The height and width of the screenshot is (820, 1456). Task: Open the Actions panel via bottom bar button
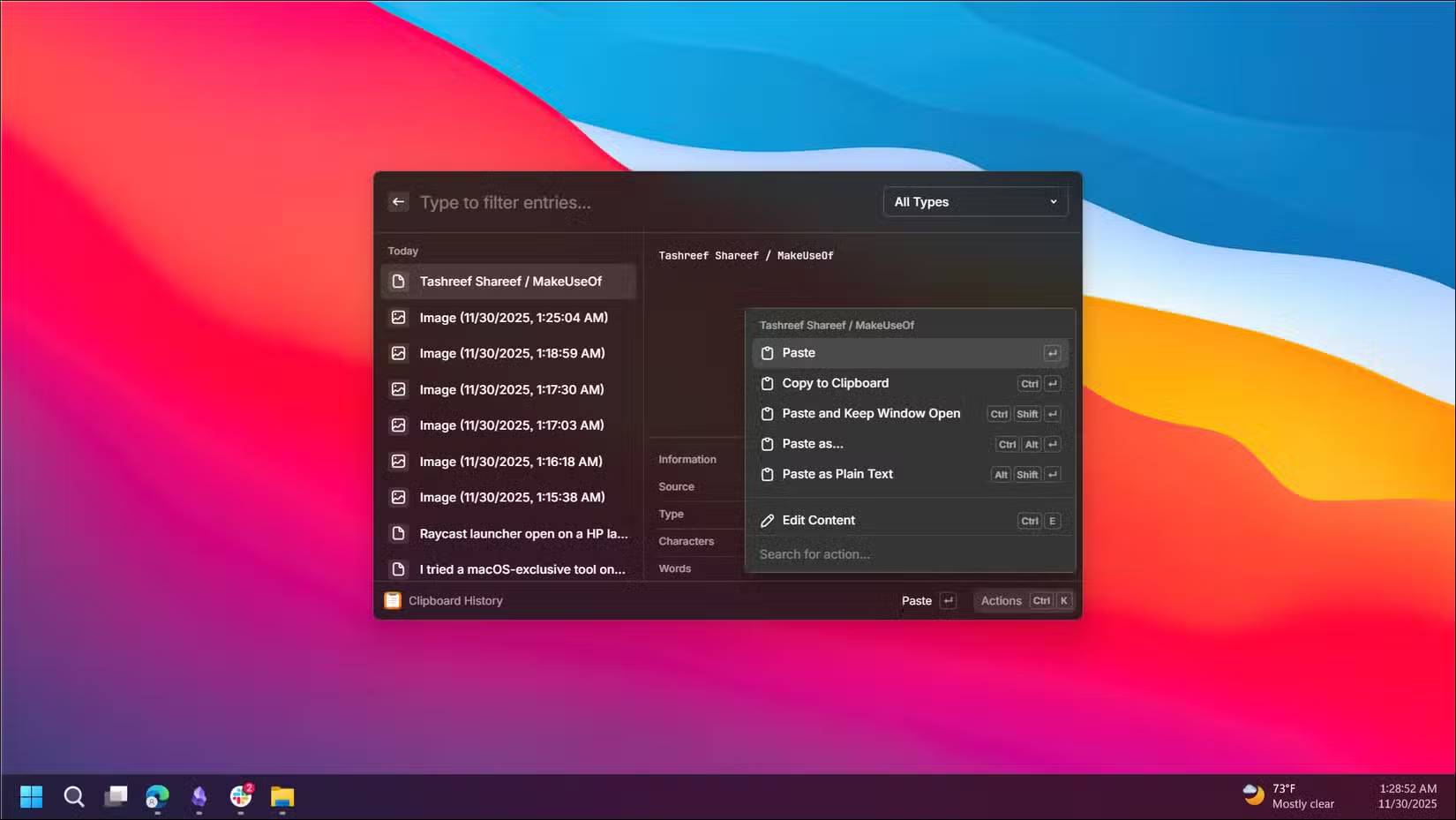pyautogui.click(x=1002, y=600)
